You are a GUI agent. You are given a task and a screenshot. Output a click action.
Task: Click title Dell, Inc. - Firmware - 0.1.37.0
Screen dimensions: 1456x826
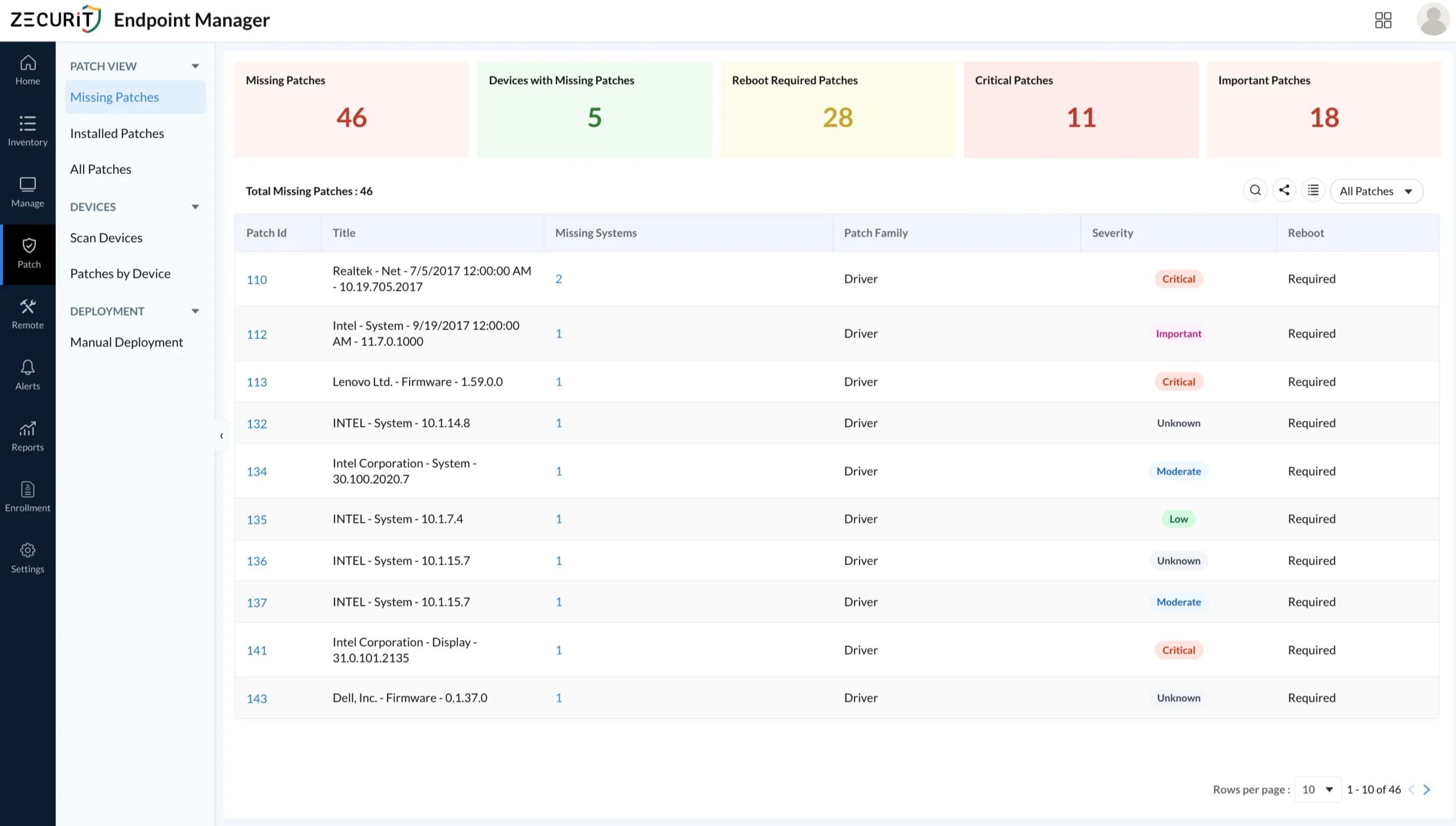pyautogui.click(x=409, y=698)
